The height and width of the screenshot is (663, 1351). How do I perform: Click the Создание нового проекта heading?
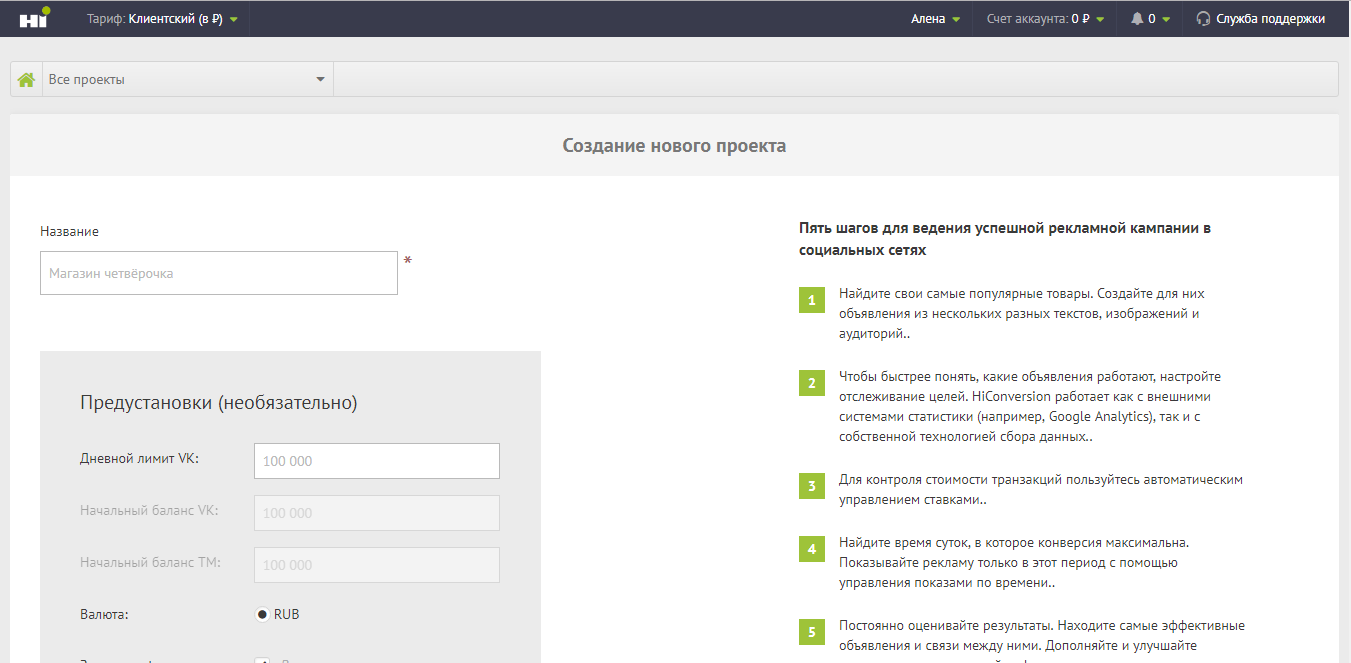[674, 146]
